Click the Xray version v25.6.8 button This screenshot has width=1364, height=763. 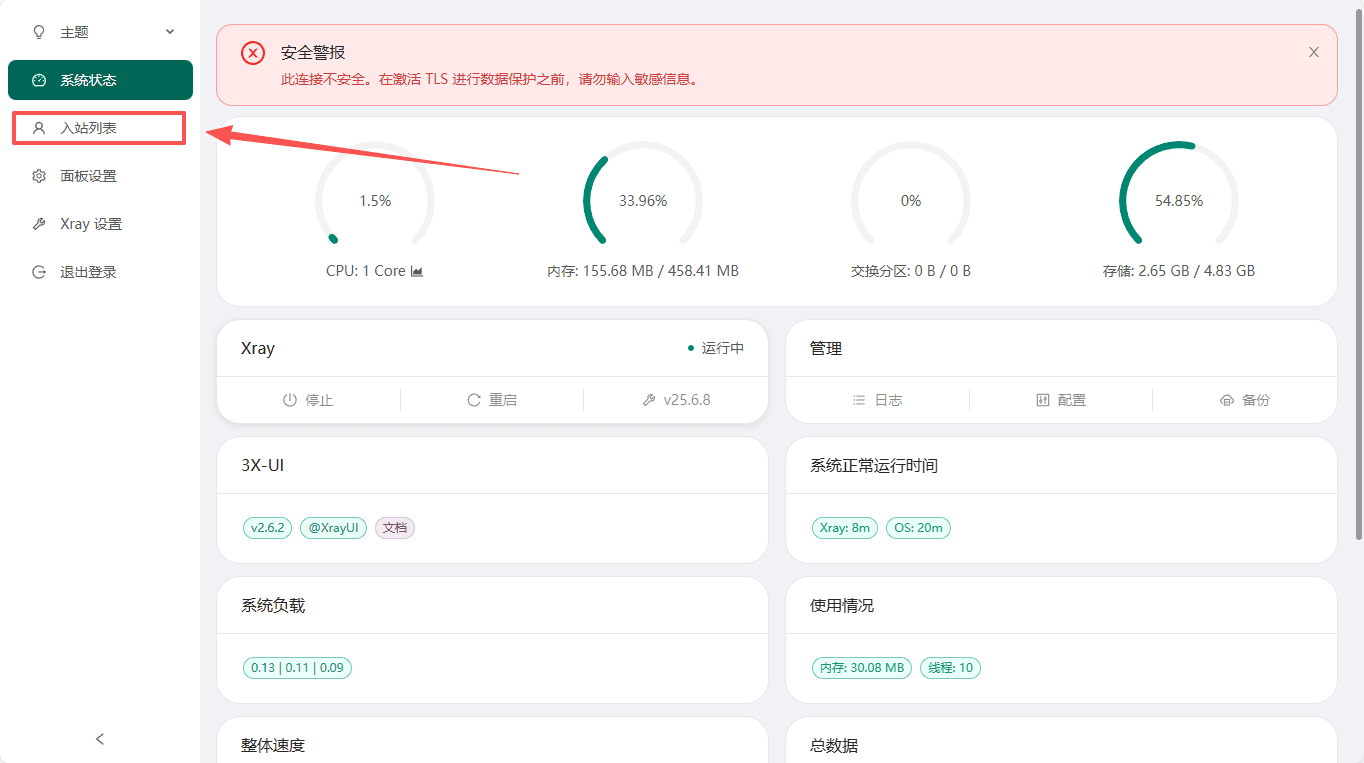676,400
